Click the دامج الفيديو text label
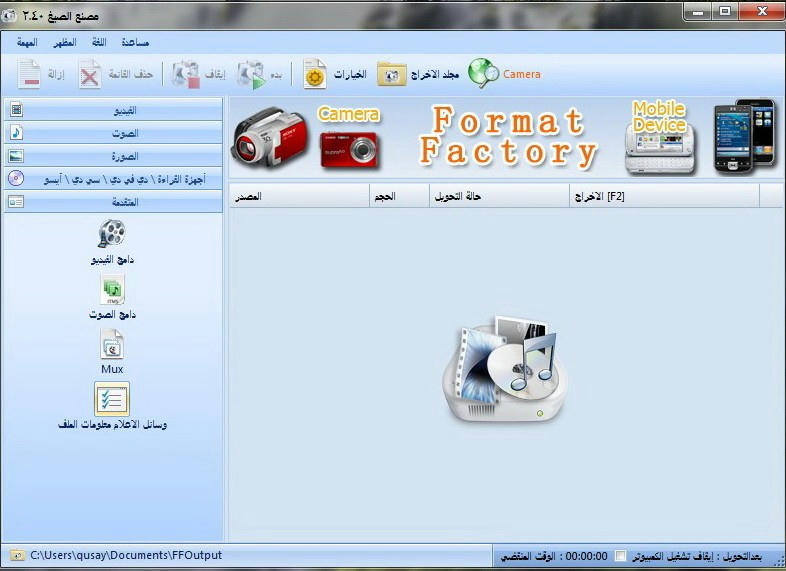Viewport: 786px width, 571px height. pos(112,260)
